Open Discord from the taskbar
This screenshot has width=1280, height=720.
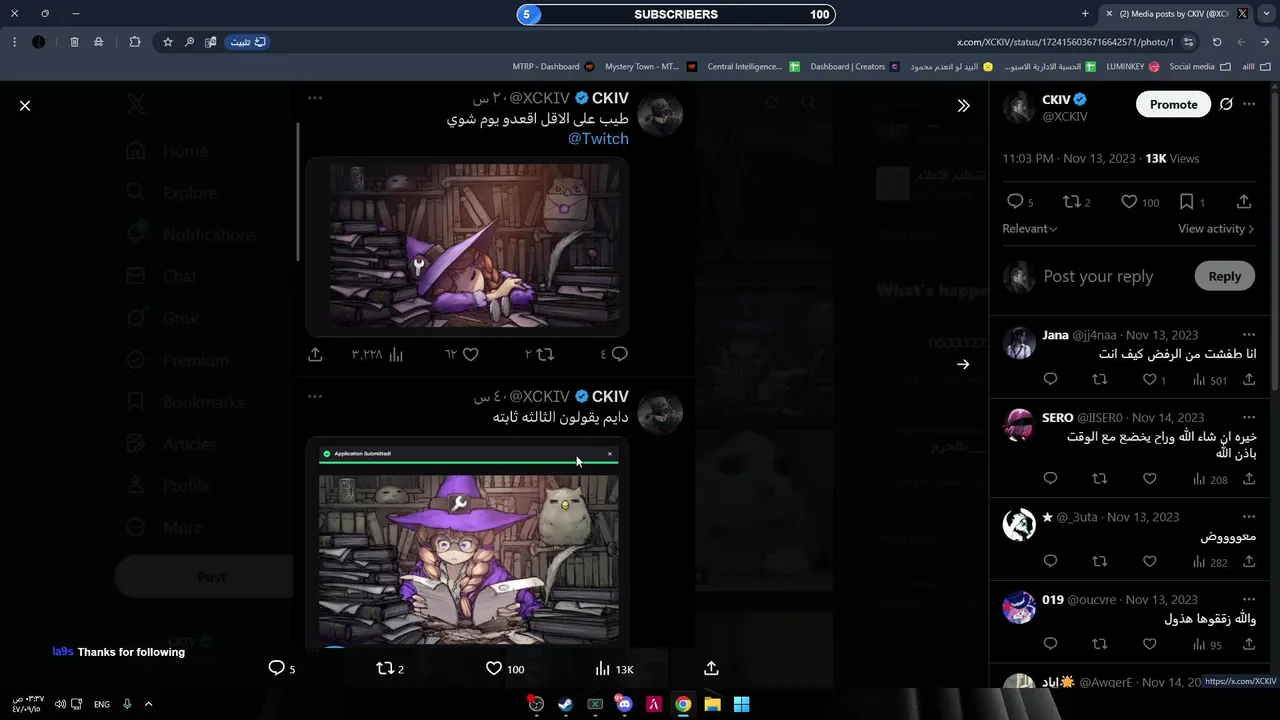click(624, 704)
